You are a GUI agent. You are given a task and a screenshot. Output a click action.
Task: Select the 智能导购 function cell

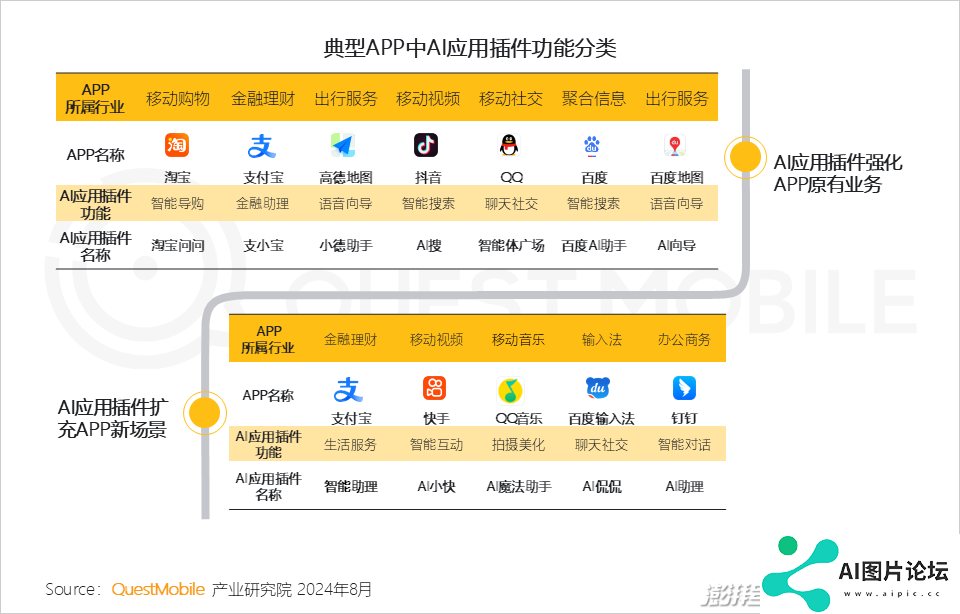(178, 204)
